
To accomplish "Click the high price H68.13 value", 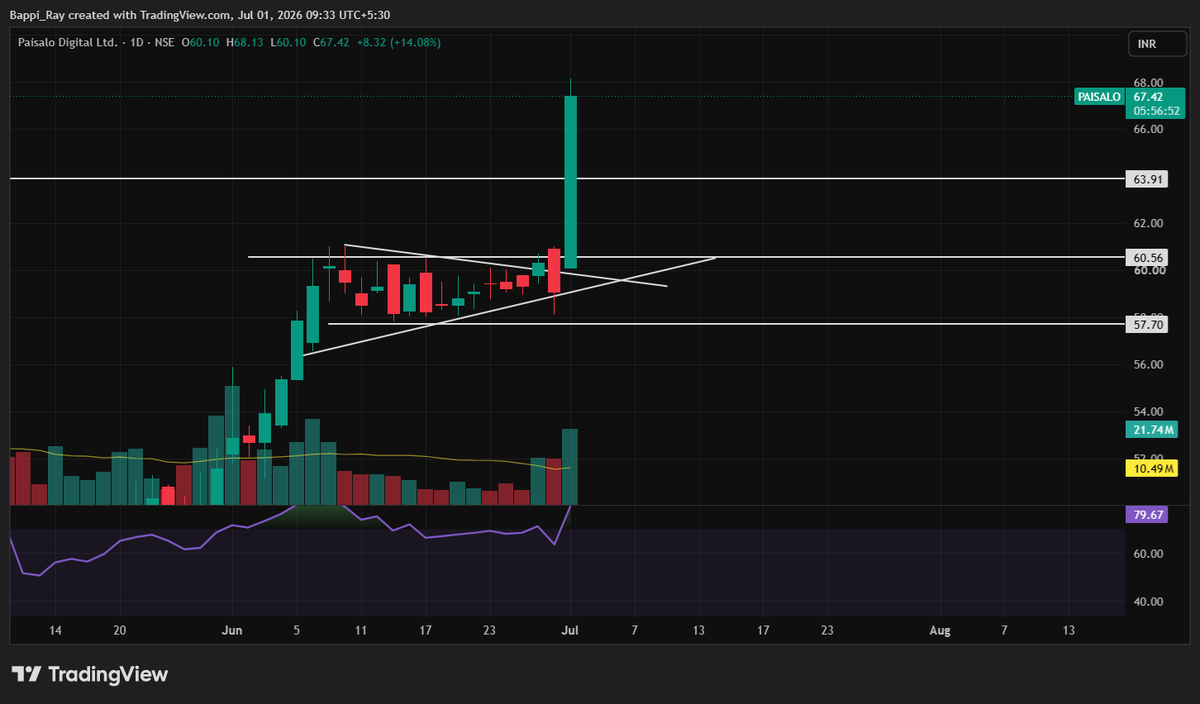I will 246,42.
